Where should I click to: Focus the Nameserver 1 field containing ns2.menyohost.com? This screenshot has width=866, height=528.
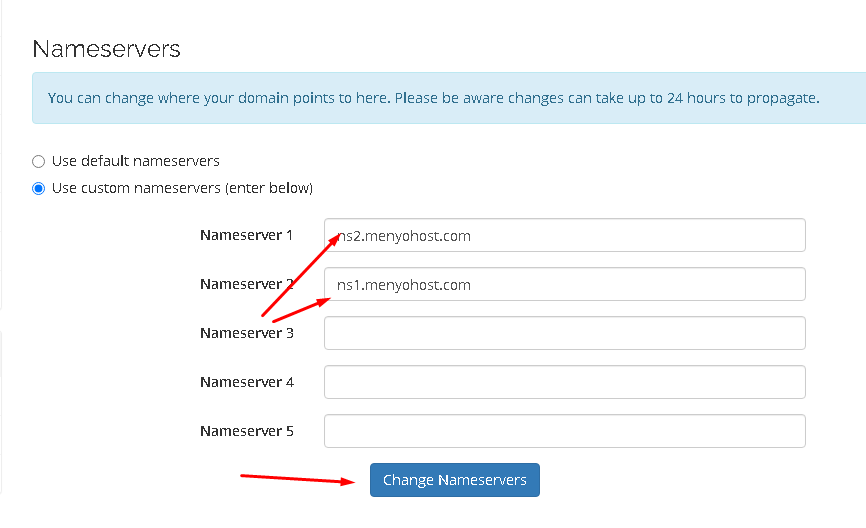[564, 235]
